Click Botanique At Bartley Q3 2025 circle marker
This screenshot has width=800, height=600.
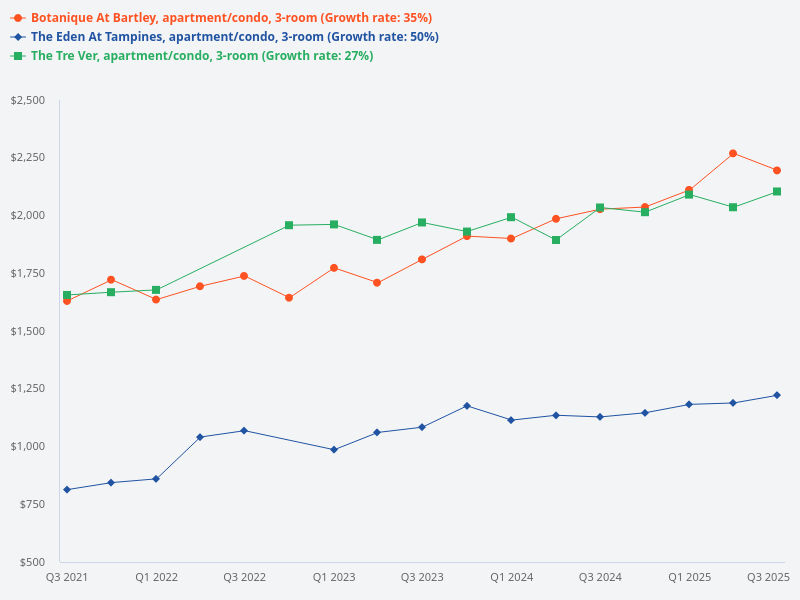(x=777, y=170)
